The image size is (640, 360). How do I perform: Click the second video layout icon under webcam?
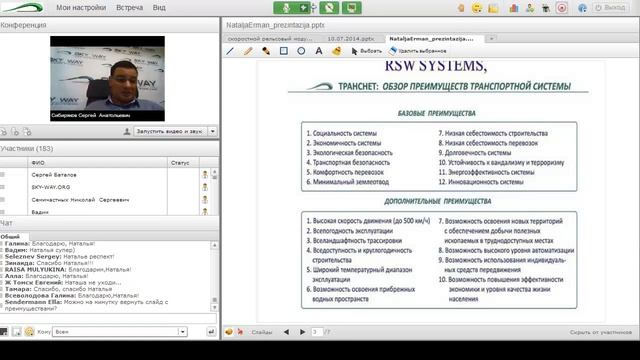[x=16, y=132]
